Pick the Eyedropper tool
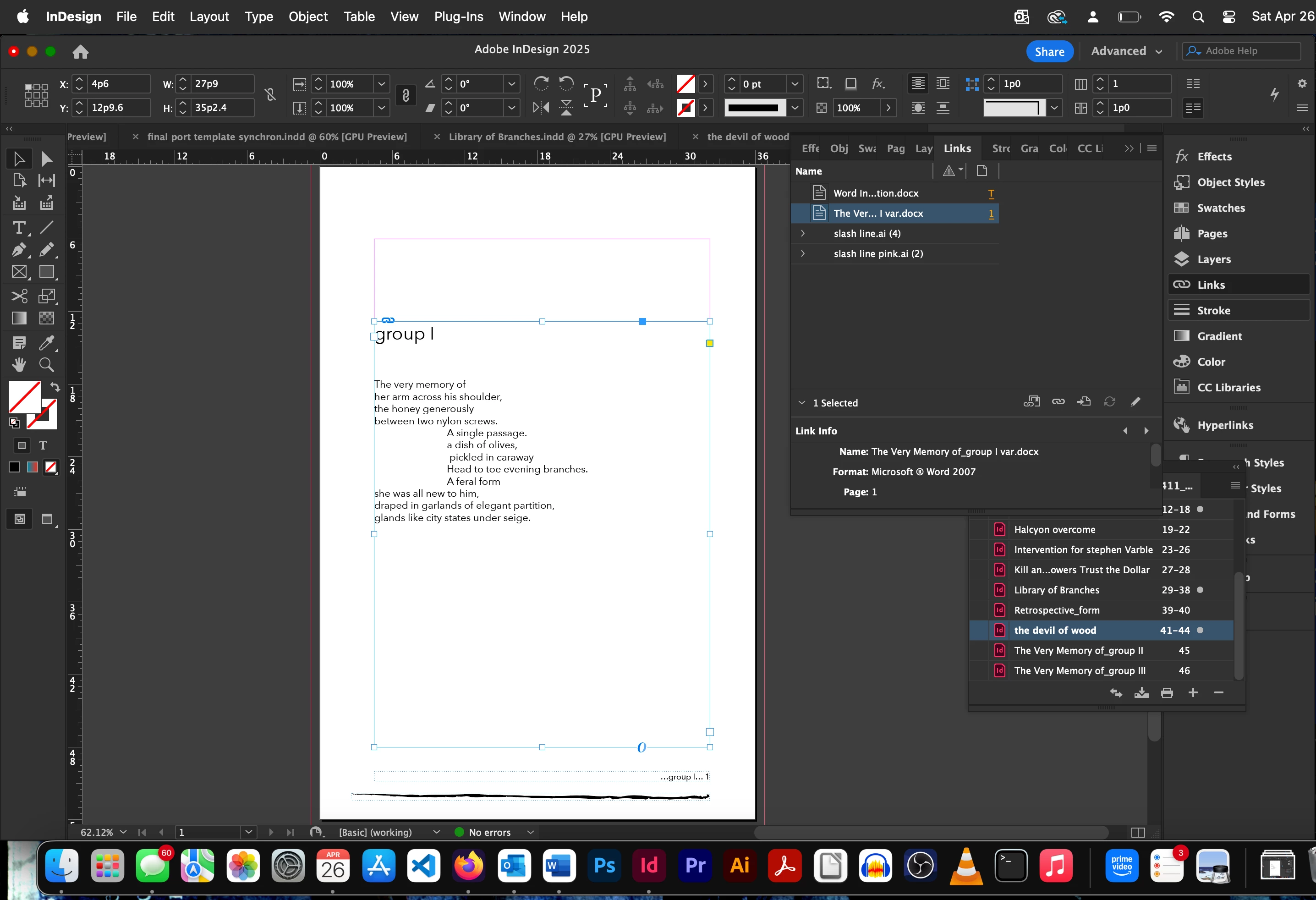 click(x=46, y=343)
